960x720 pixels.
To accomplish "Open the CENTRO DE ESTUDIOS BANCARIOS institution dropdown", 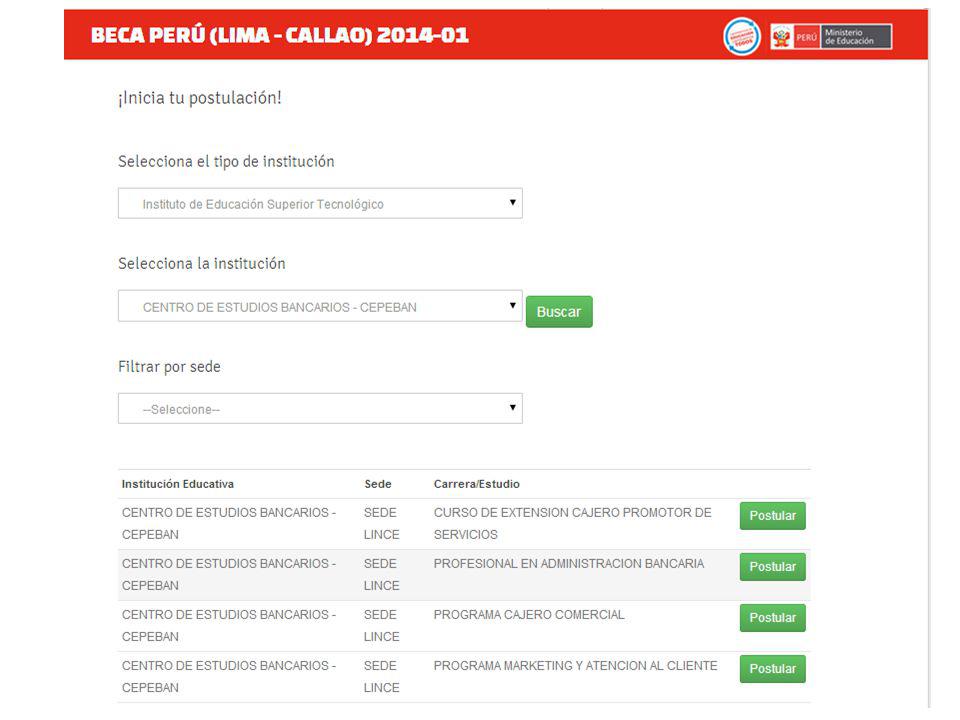I will [x=320, y=306].
